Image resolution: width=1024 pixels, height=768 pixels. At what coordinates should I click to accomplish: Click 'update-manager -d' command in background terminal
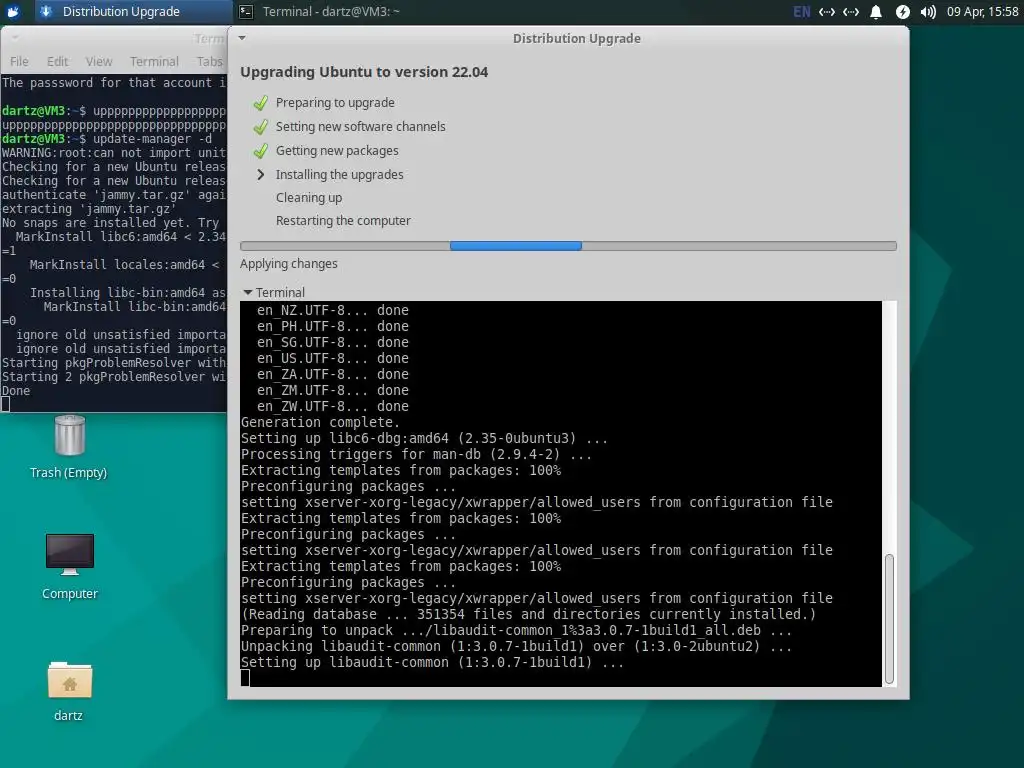(x=152, y=139)
